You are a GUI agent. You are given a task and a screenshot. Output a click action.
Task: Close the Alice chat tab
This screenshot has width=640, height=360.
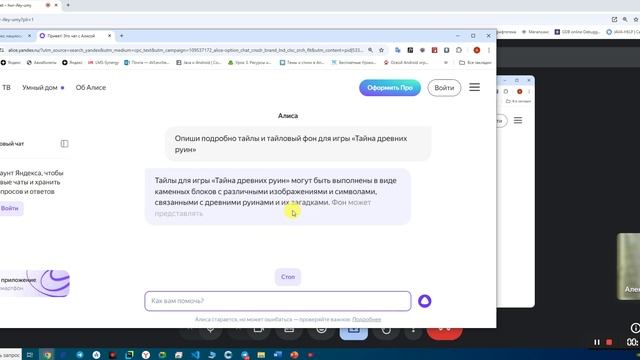coord(109,36)
